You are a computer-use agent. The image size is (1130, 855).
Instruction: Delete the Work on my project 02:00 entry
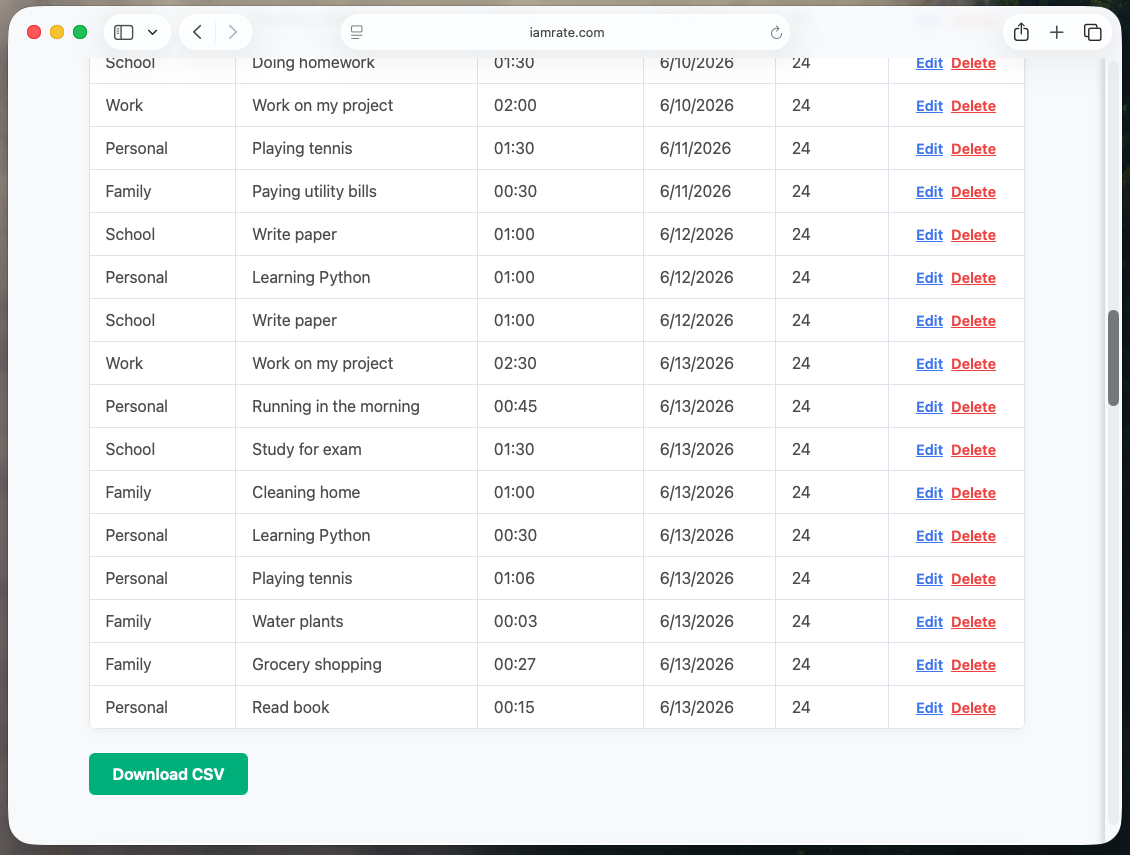[x=974, y=106]
